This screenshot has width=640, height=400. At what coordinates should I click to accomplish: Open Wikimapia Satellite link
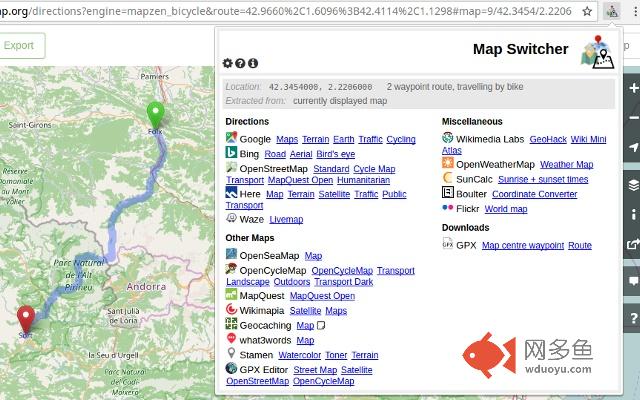click(x=305, y=311)
